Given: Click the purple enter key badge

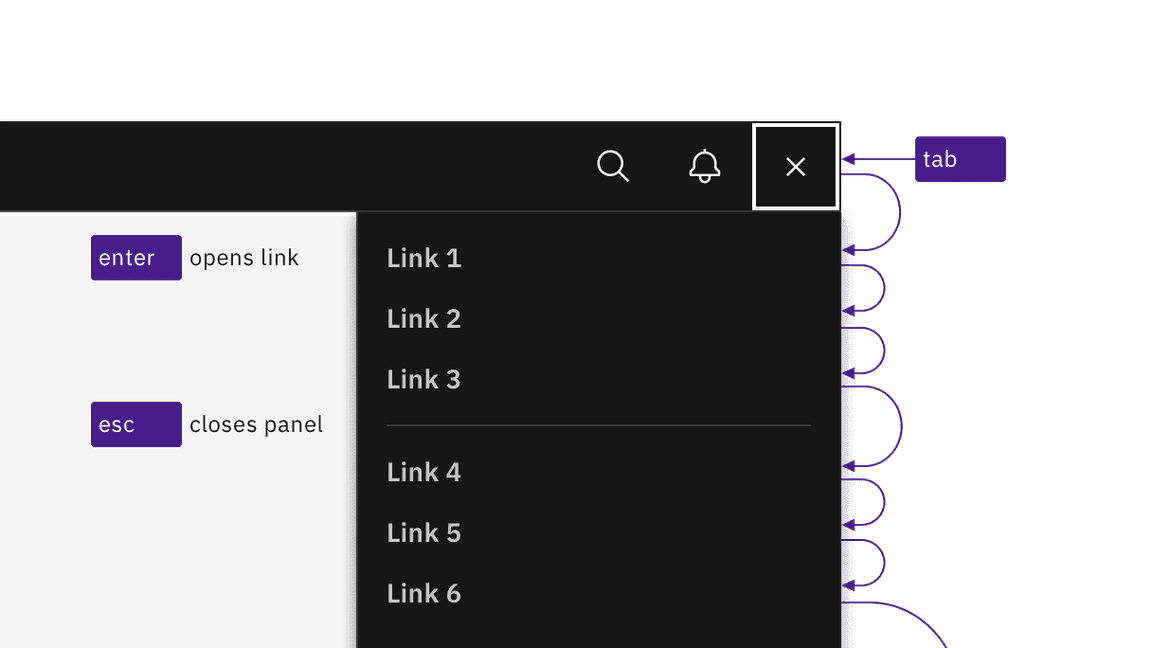Looking at the screenshot, I should pyautogui.click(x=135, y=257).
